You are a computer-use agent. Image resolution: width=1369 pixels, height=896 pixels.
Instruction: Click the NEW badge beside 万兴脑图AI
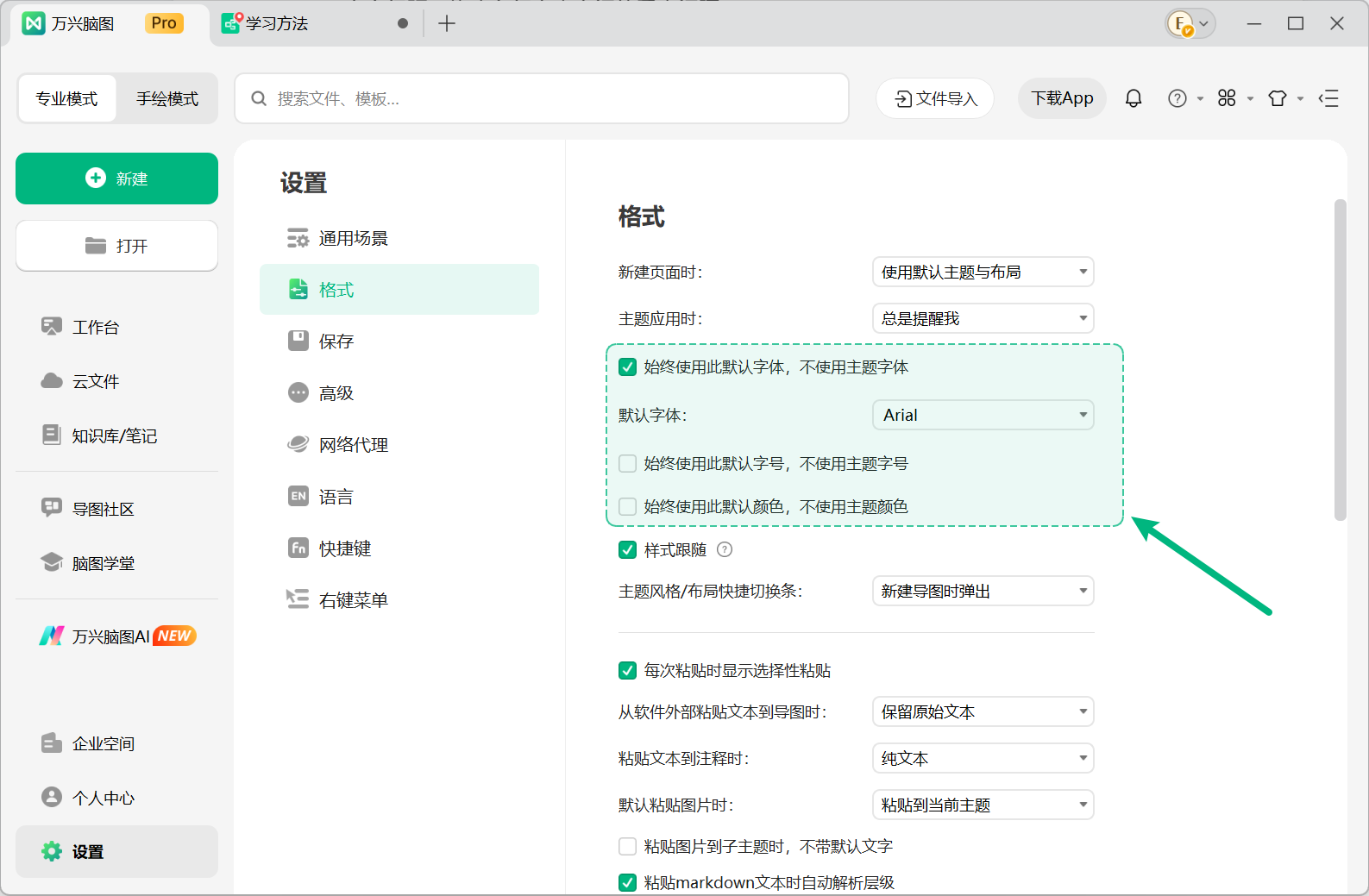[175, 636]
